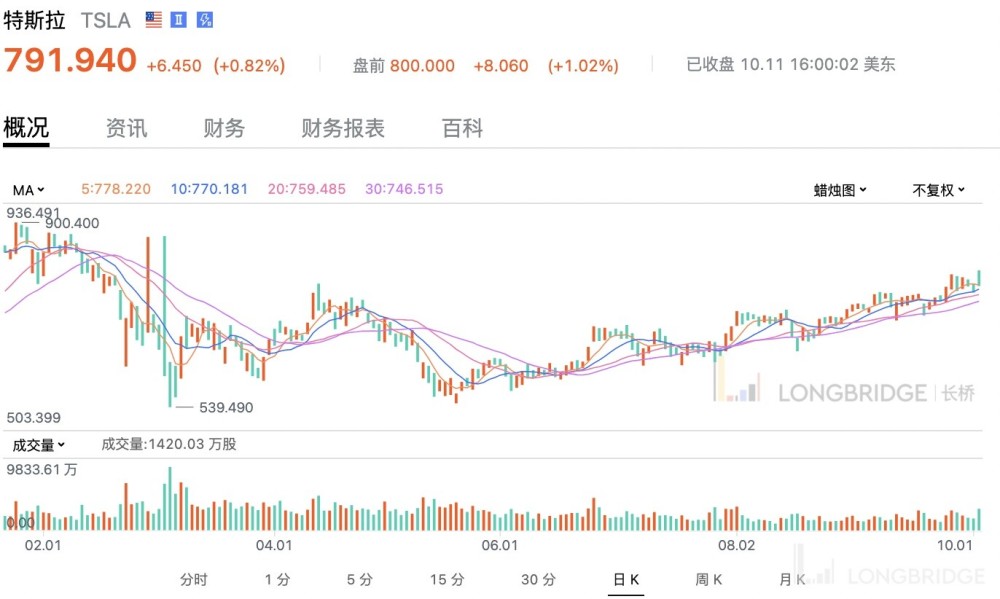This screenshot has height=599, width=1000.
Task: Switch to 周K weekly candles
Action: (x=709, y=579)
